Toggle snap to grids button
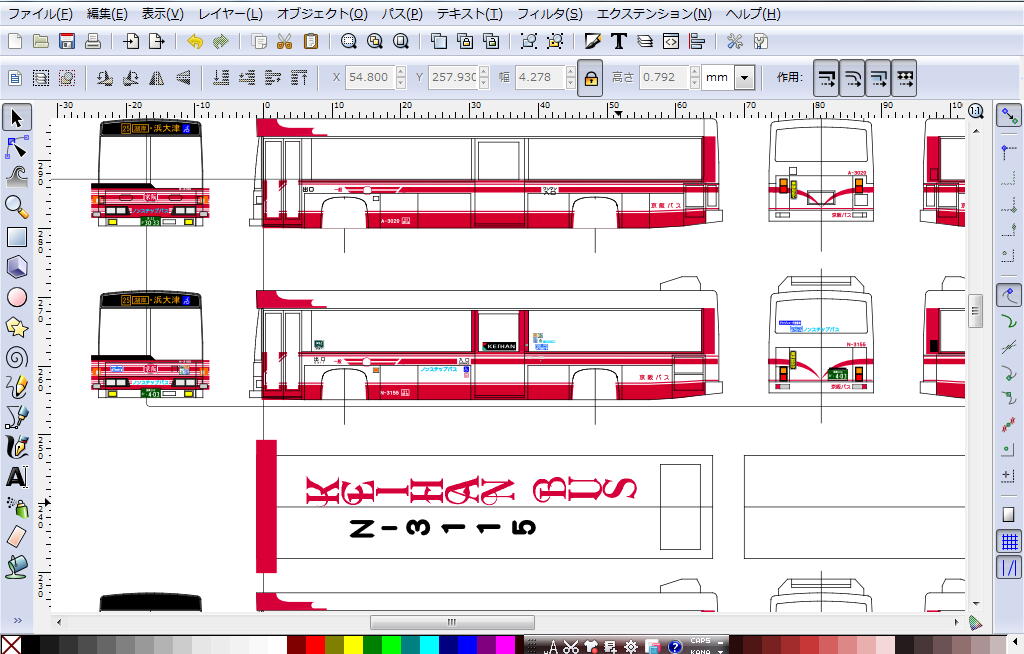This screenshot has width=1024, height=654. click(1009, 542)
